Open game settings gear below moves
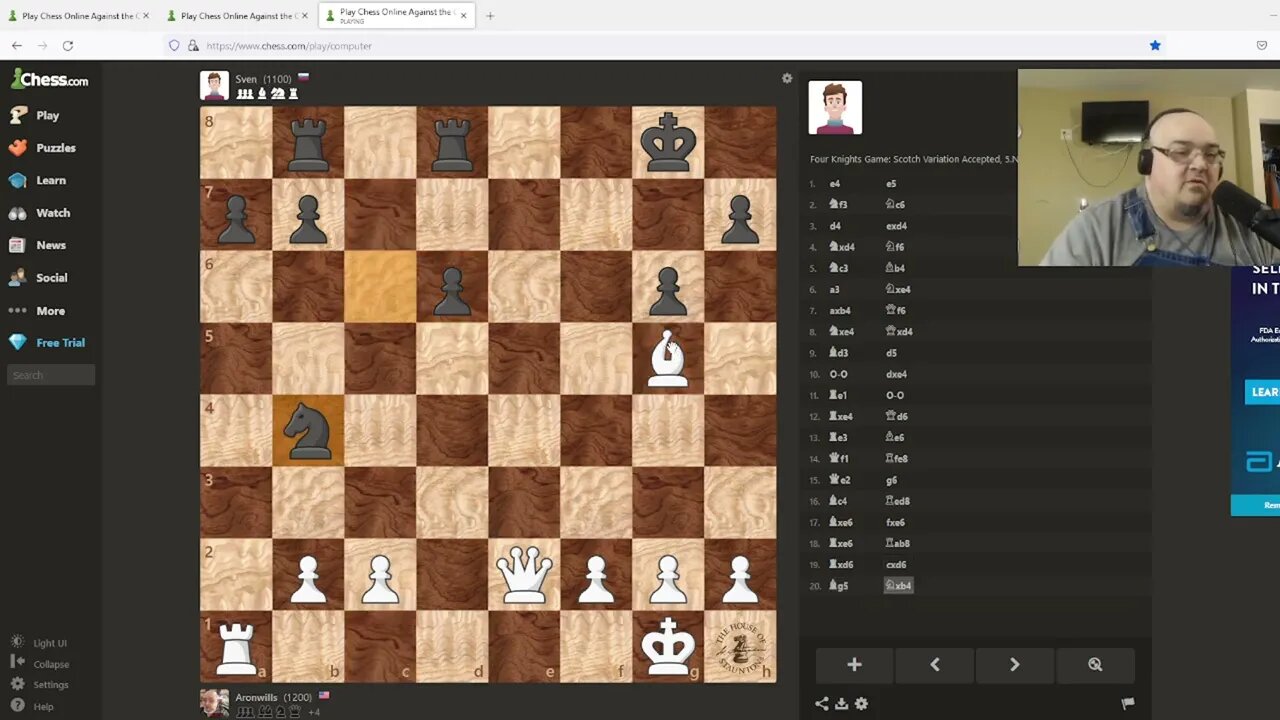The width and height of the screenshot is (1280, 720). pyautogui.click(x=861, y=704)
